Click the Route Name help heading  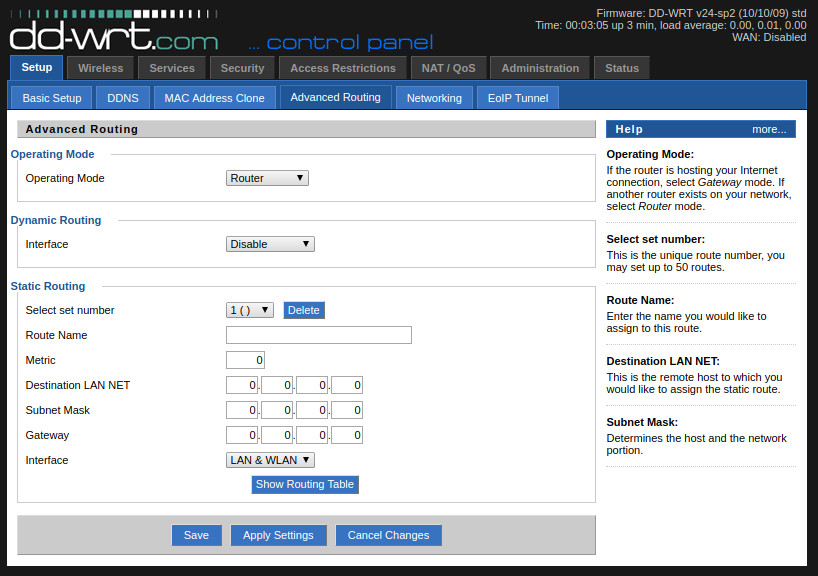coord(640,300)
